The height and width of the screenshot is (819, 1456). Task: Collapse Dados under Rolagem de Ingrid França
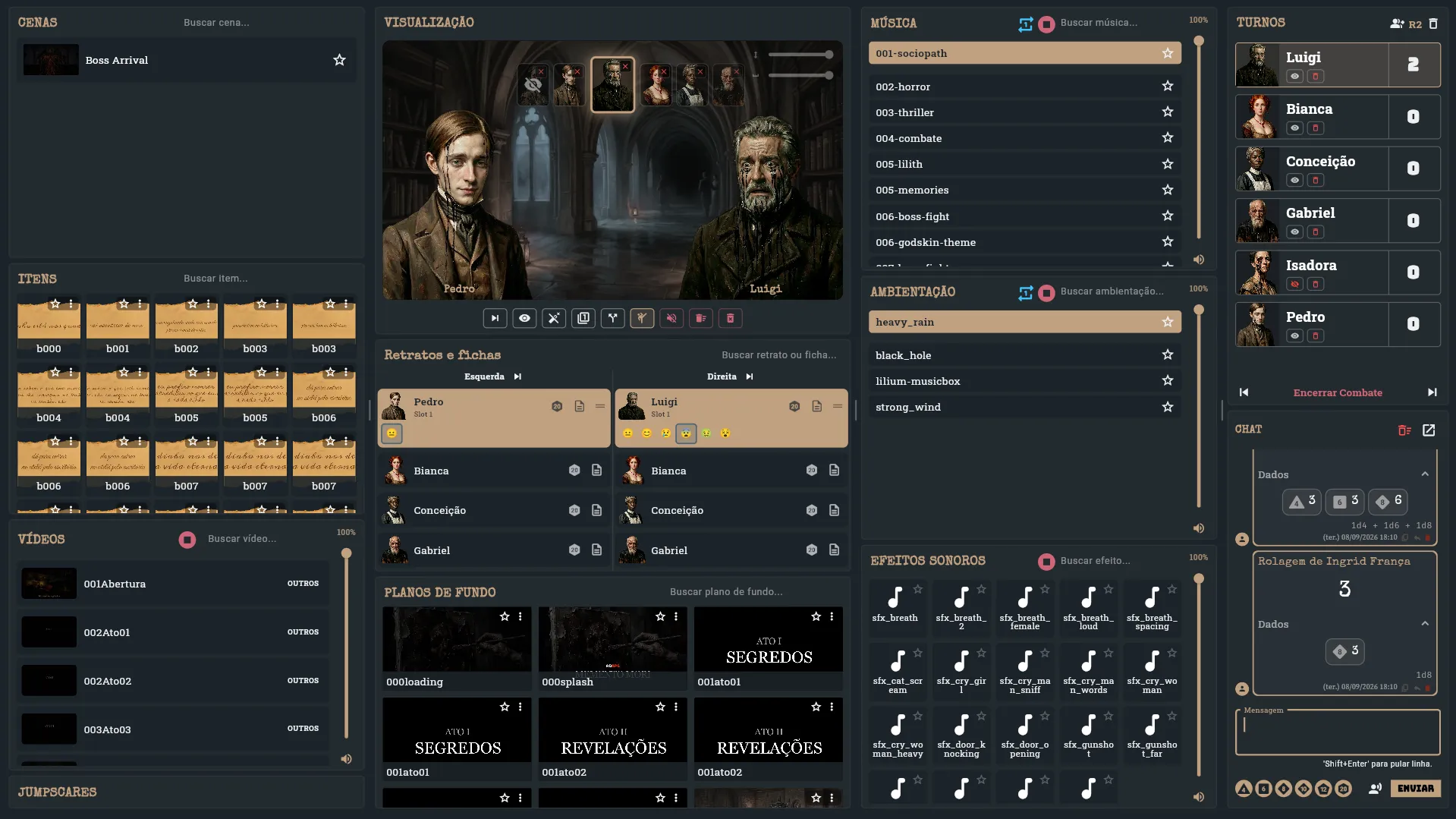[x=1425, y=624]
